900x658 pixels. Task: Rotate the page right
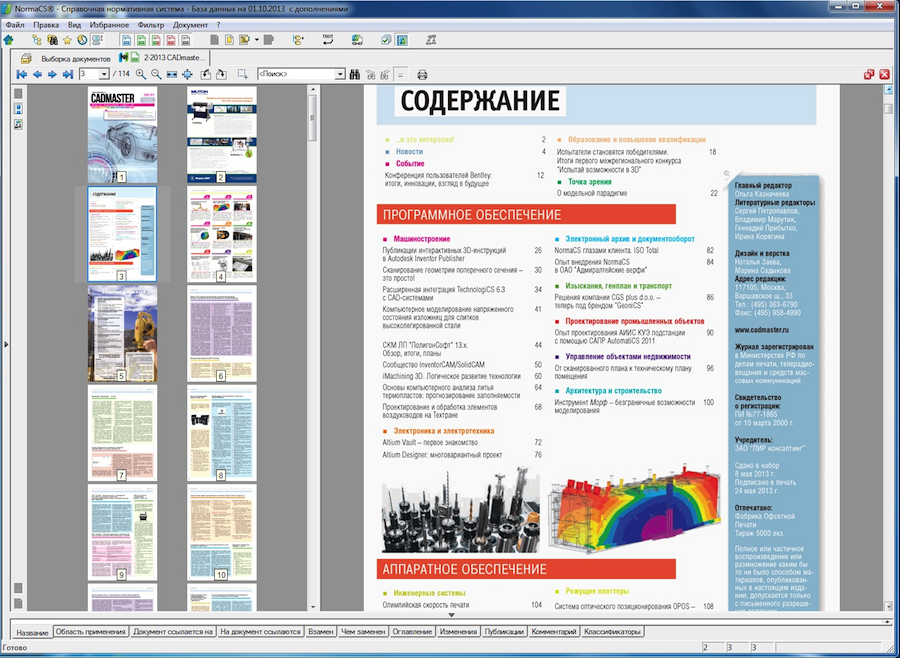(221, 75)
